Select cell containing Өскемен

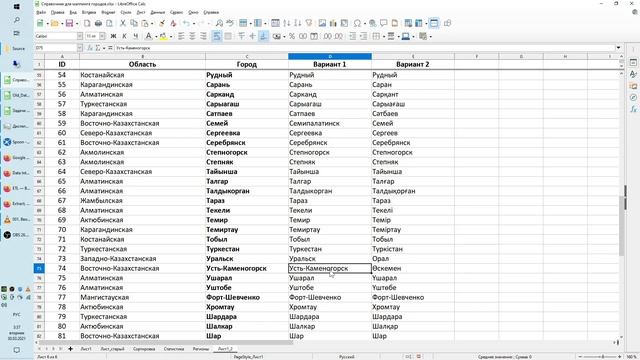coord(413,268)
